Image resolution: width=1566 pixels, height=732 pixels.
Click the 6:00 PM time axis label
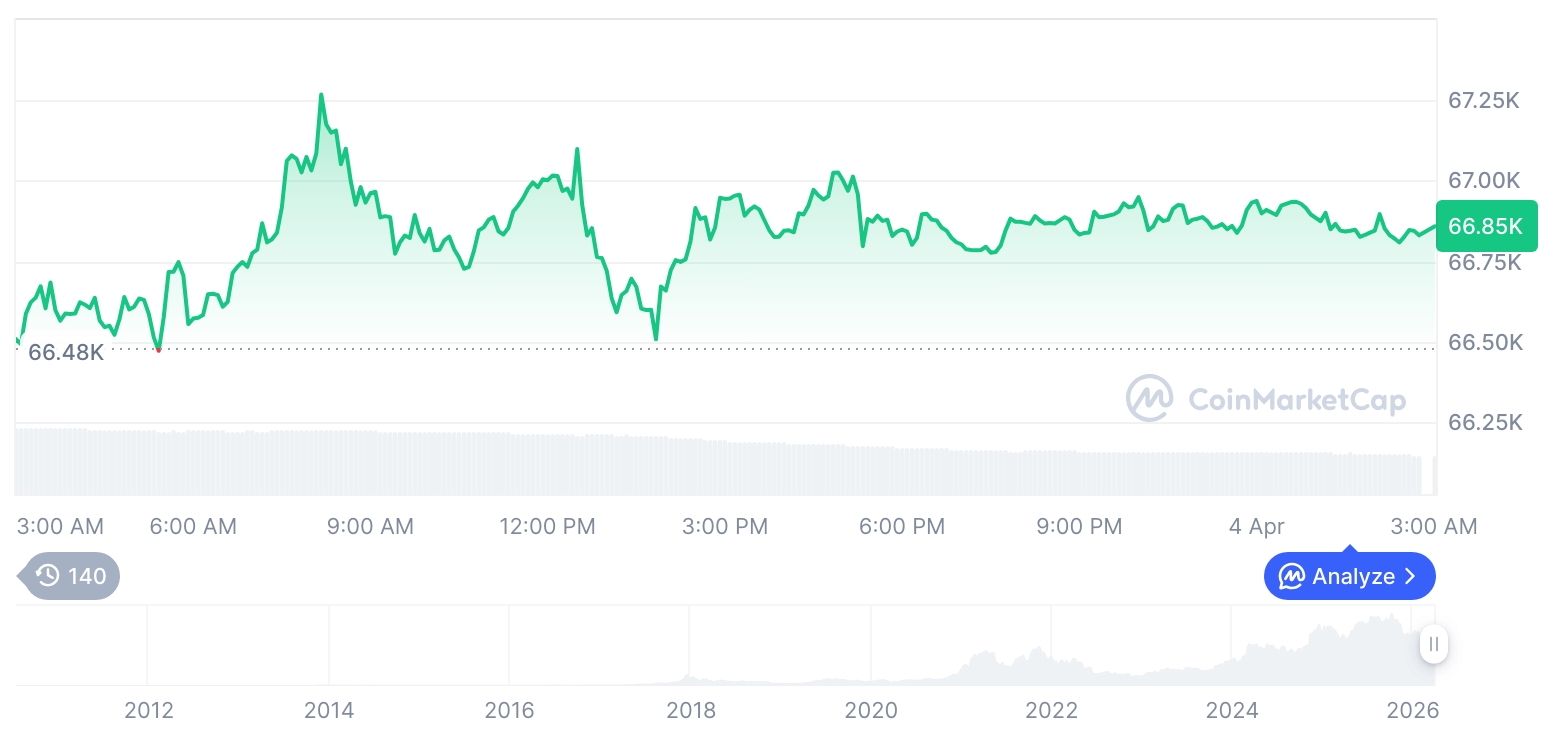click(x=902, y=526)
